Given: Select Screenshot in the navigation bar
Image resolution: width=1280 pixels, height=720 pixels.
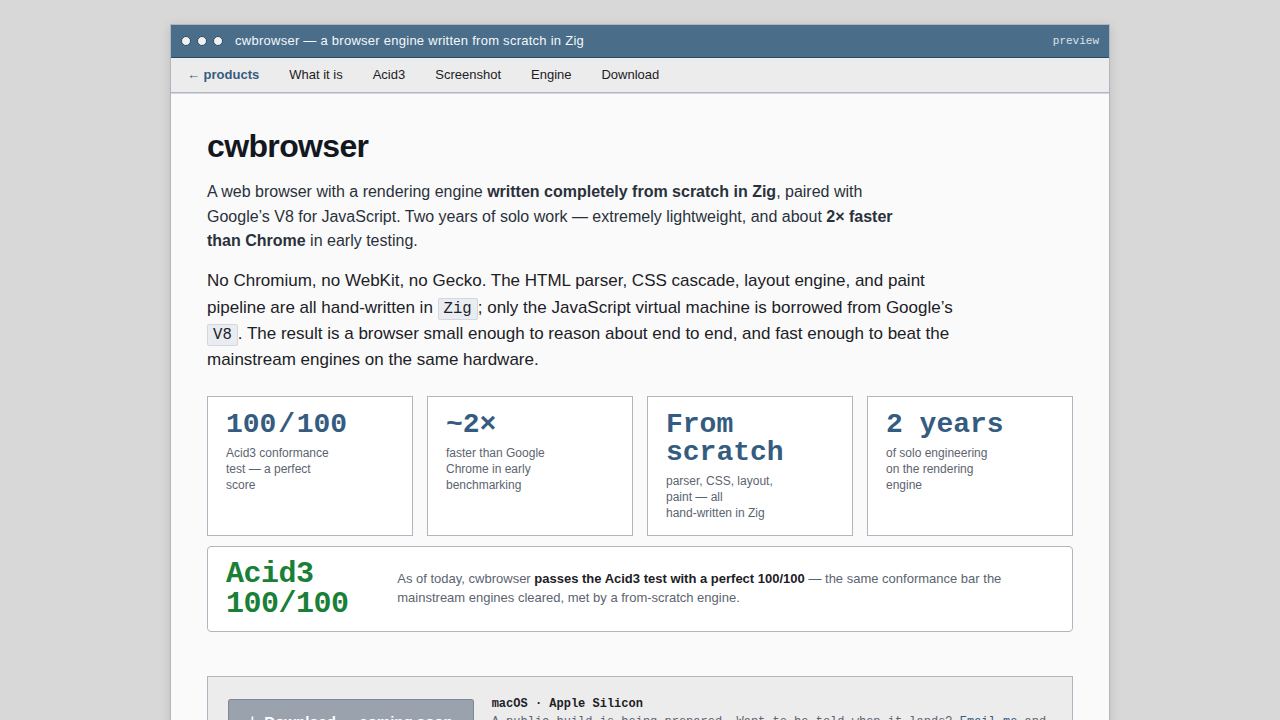Looking at the screenshot, I should coord(468,75).
